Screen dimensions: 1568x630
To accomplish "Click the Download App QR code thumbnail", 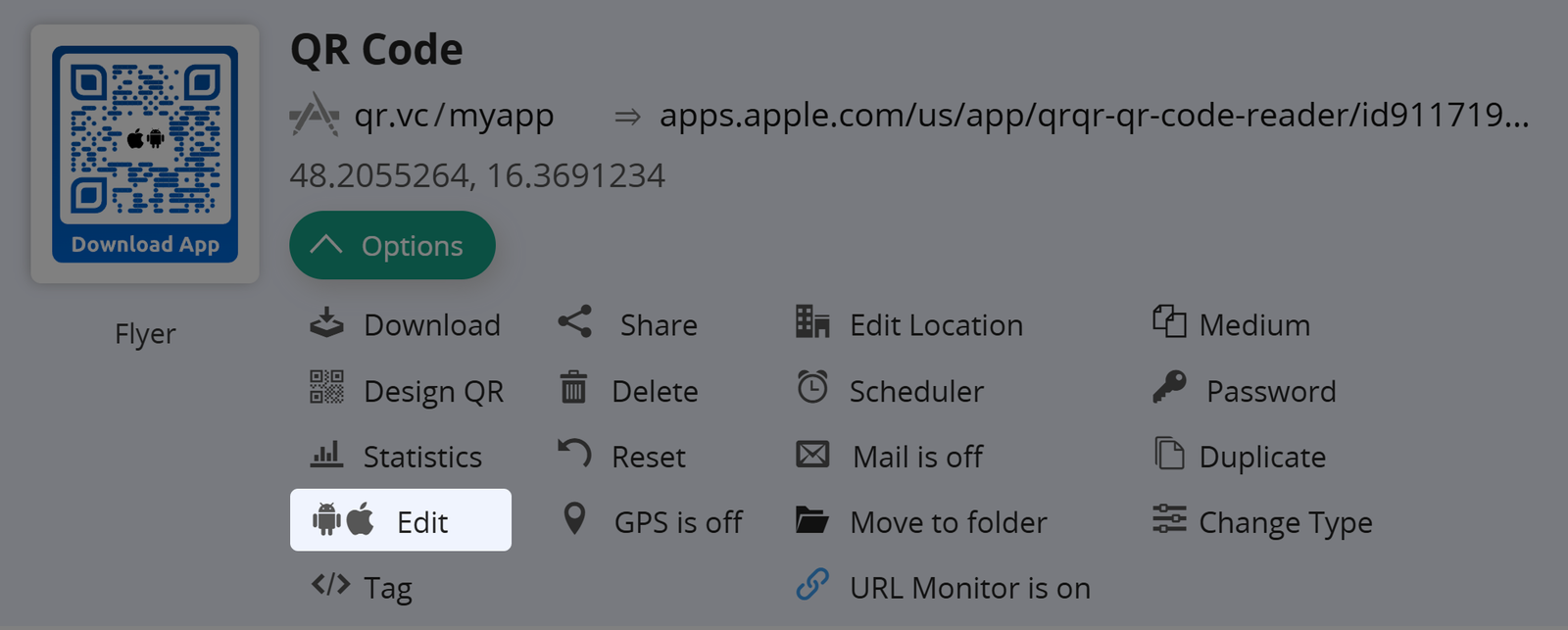I will [x=145, y=154].
